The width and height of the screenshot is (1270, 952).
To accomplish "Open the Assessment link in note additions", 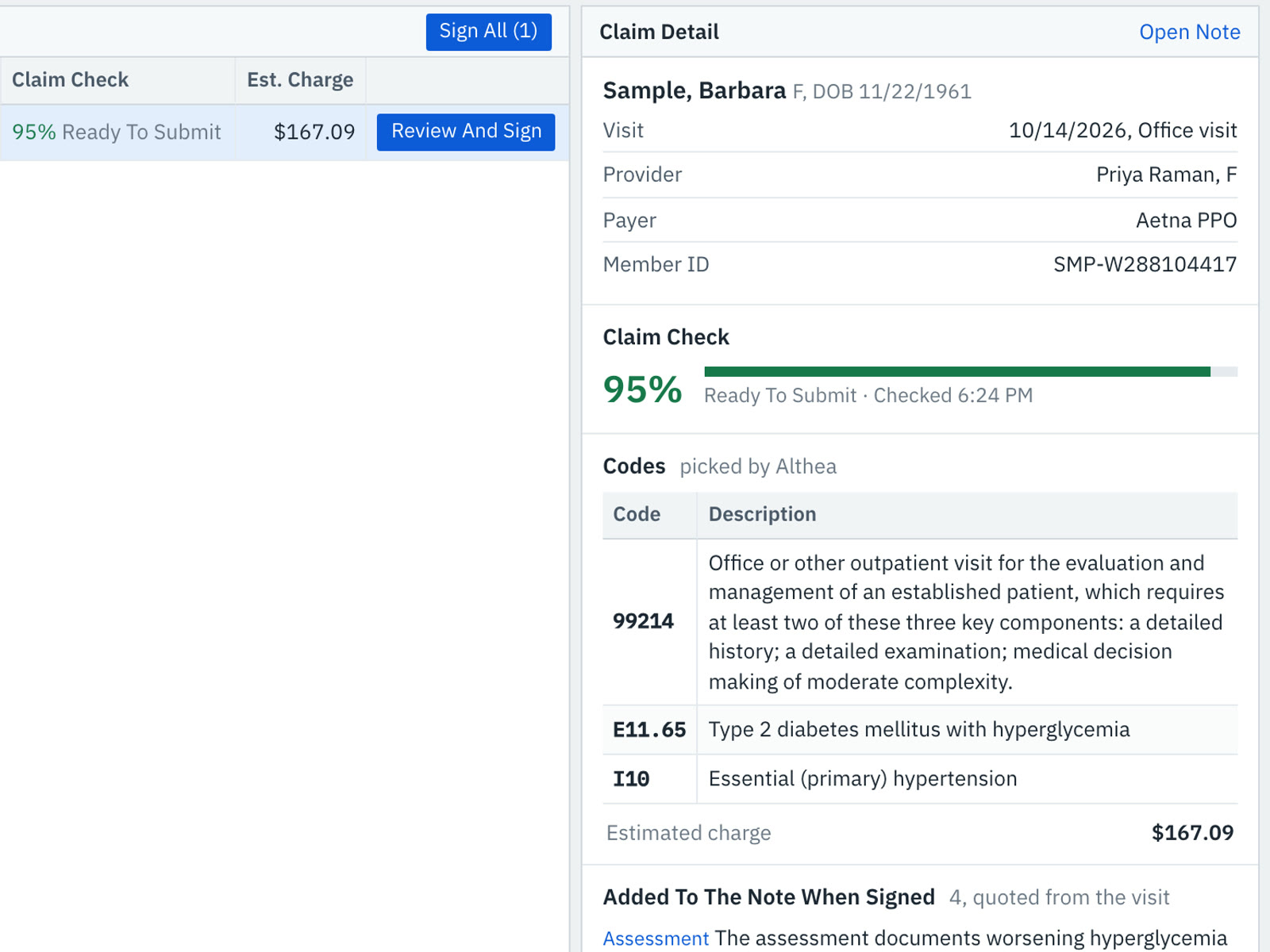I will click(x=656, y=938).
